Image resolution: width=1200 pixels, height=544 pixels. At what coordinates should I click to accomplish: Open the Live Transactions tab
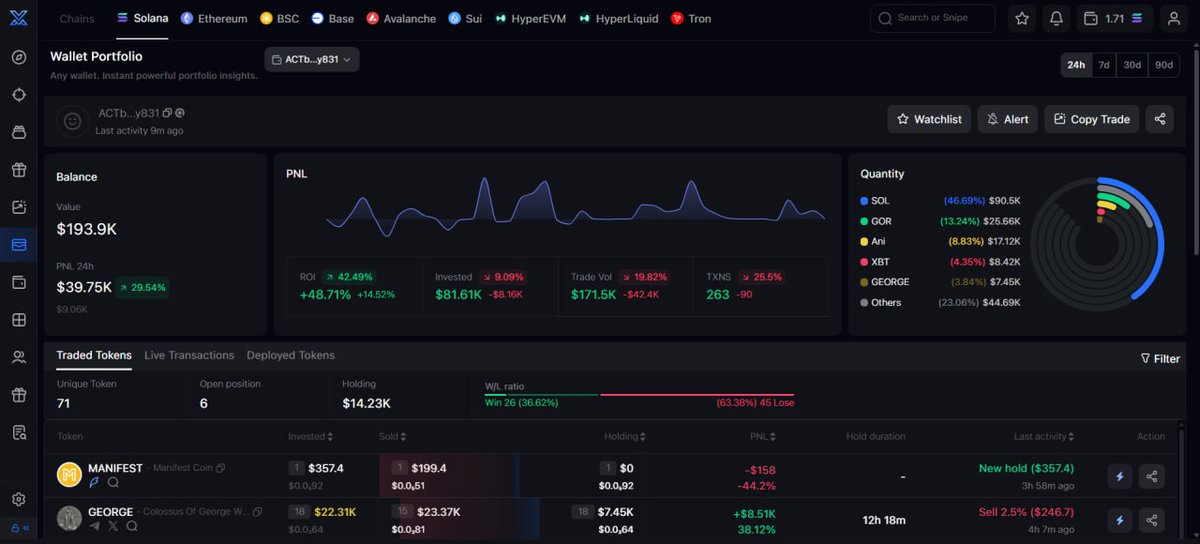point(189,355)
